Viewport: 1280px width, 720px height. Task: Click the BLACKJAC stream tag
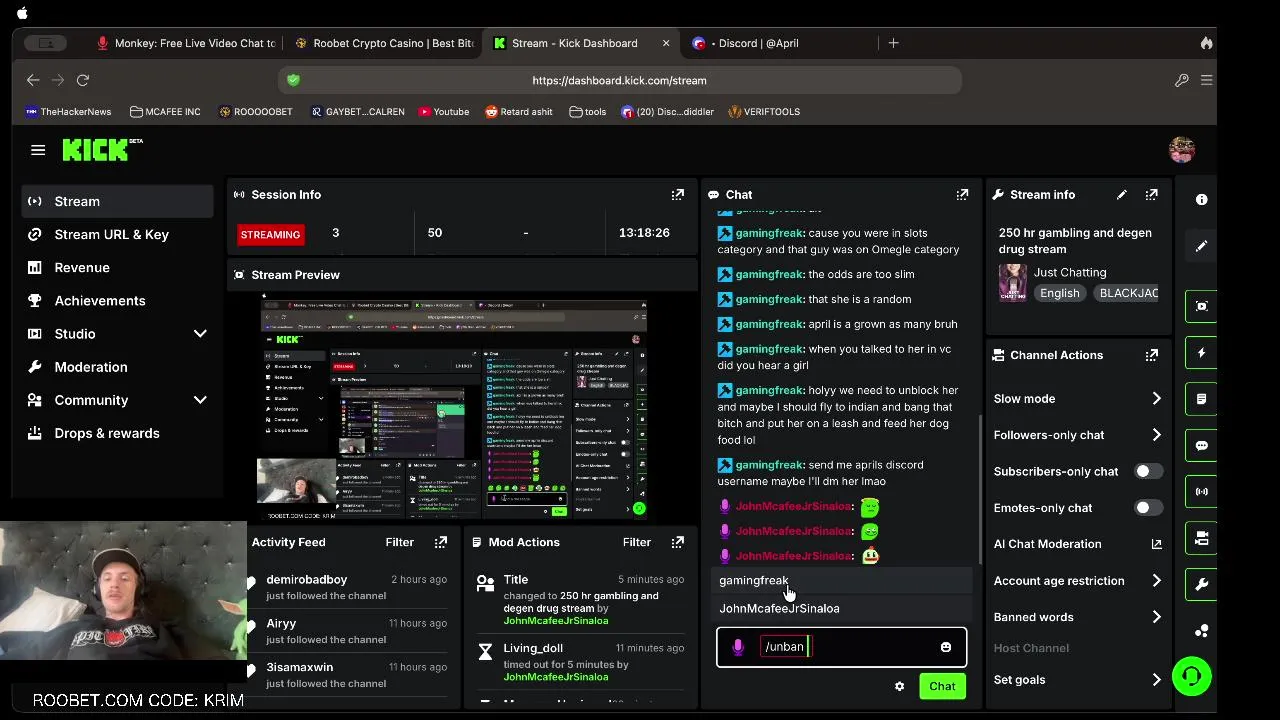[x=1128, y=293]
